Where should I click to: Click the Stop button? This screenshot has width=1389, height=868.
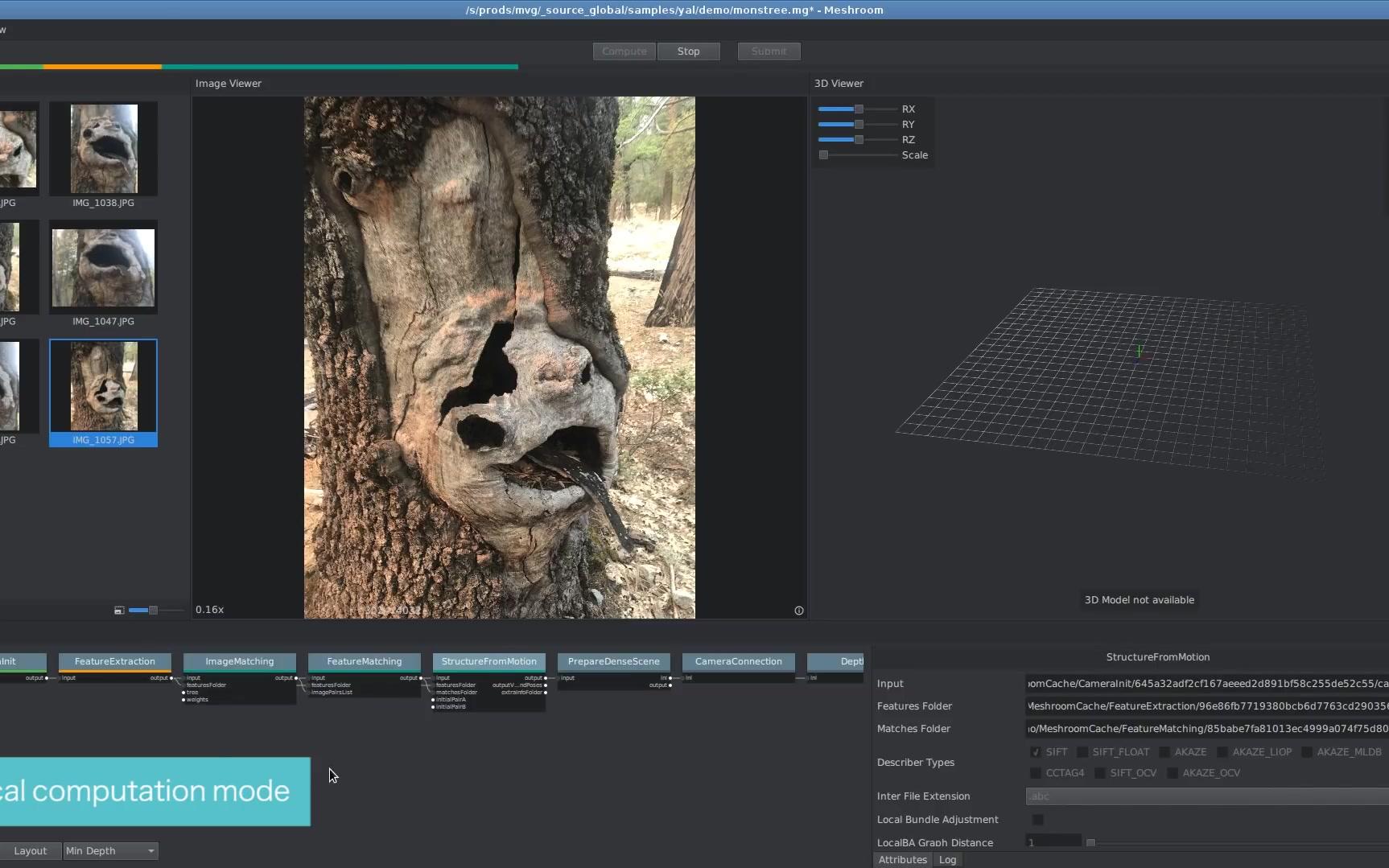[x=688, y=51]
